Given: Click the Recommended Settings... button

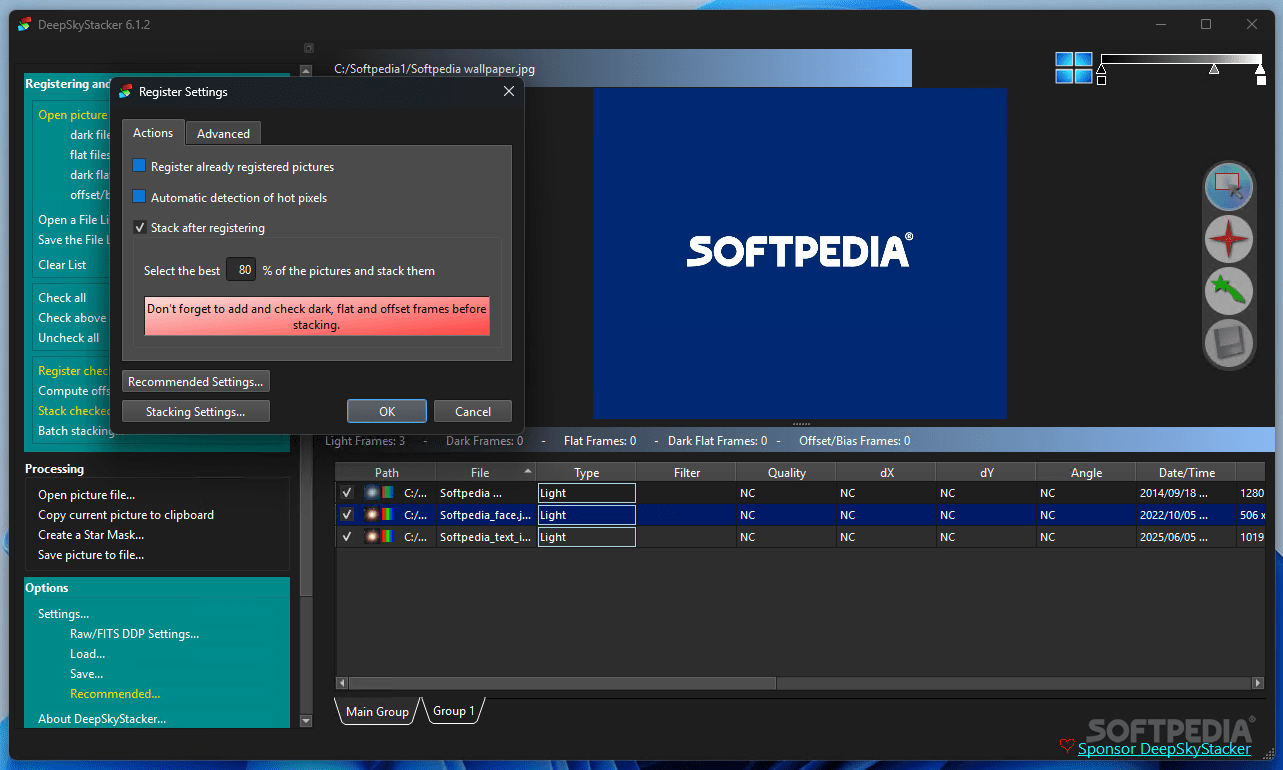Looking at the screenshot, I should pyautogui.click(x=196, y=381).
